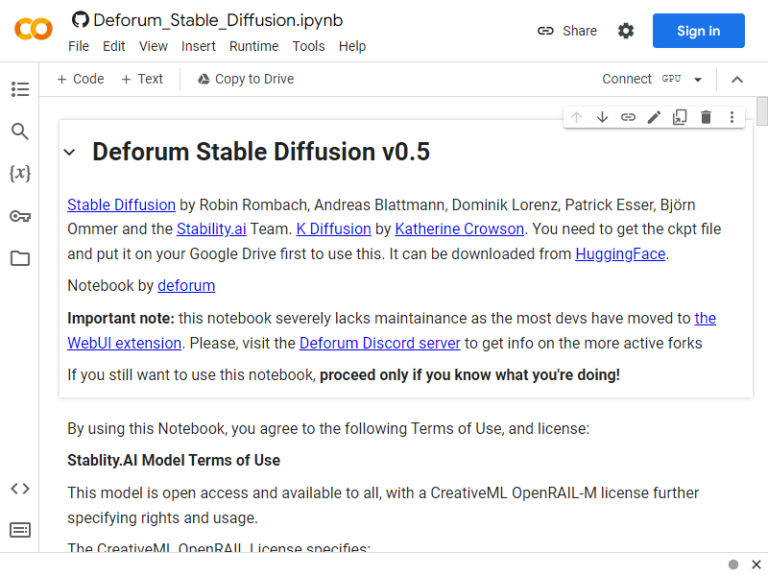Open the Connect options dropdown arrow
768x576 pixels.
coord(698,80)
